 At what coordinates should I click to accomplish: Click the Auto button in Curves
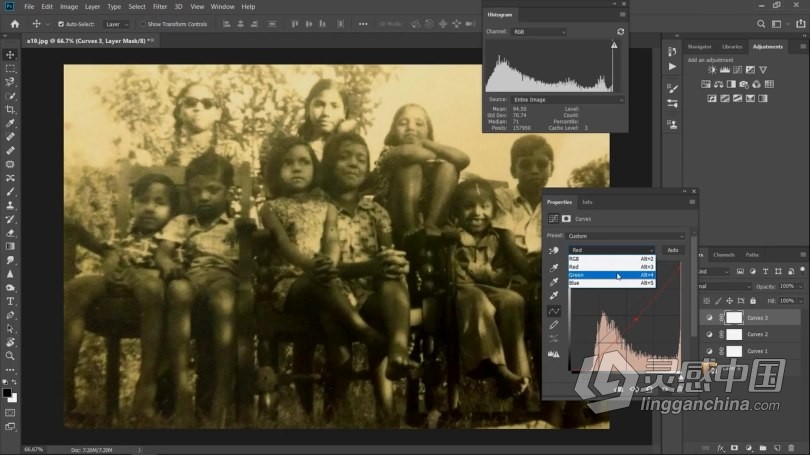coord(673,250)
